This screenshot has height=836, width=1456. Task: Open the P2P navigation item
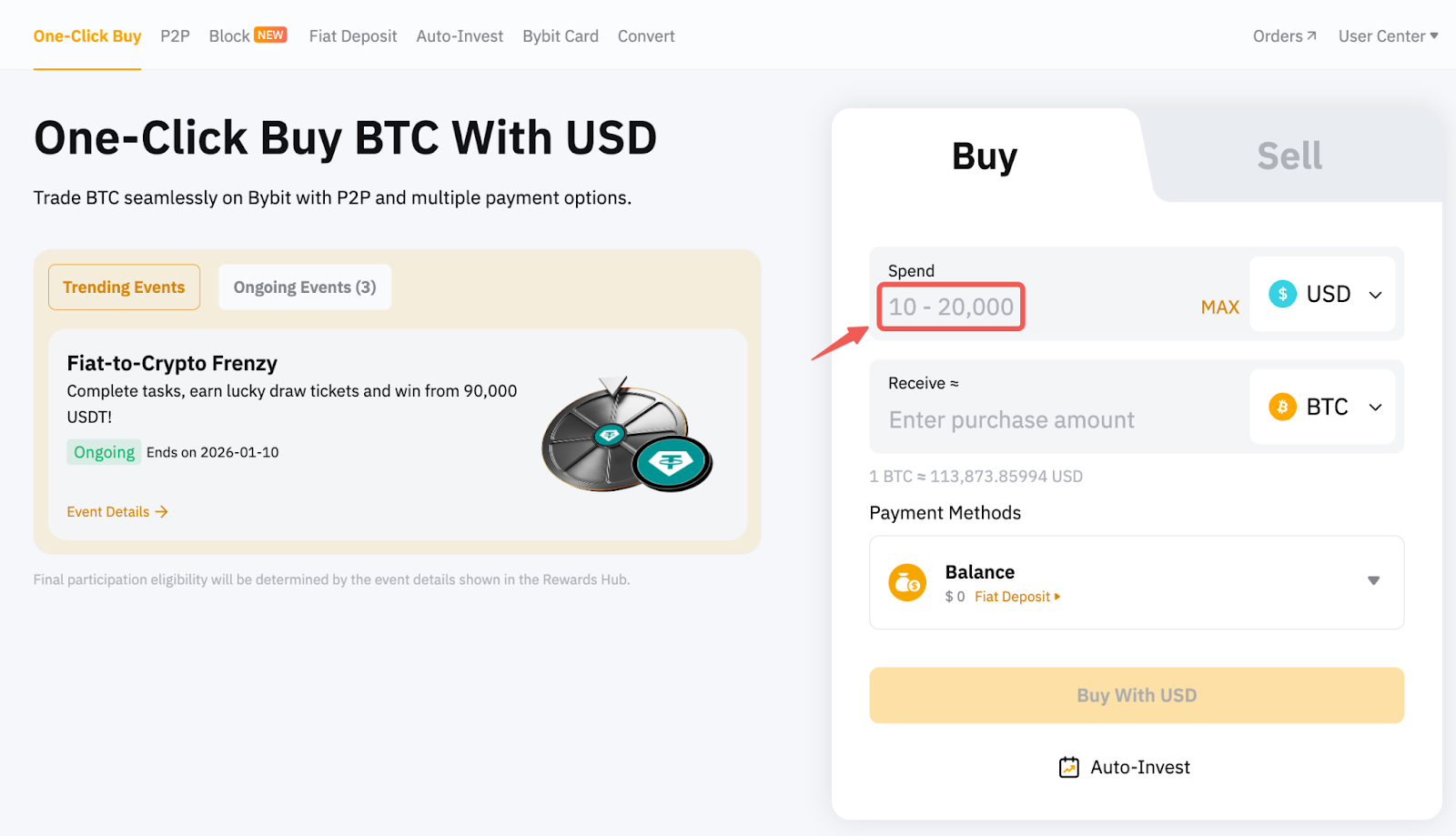tap(175, 36)
